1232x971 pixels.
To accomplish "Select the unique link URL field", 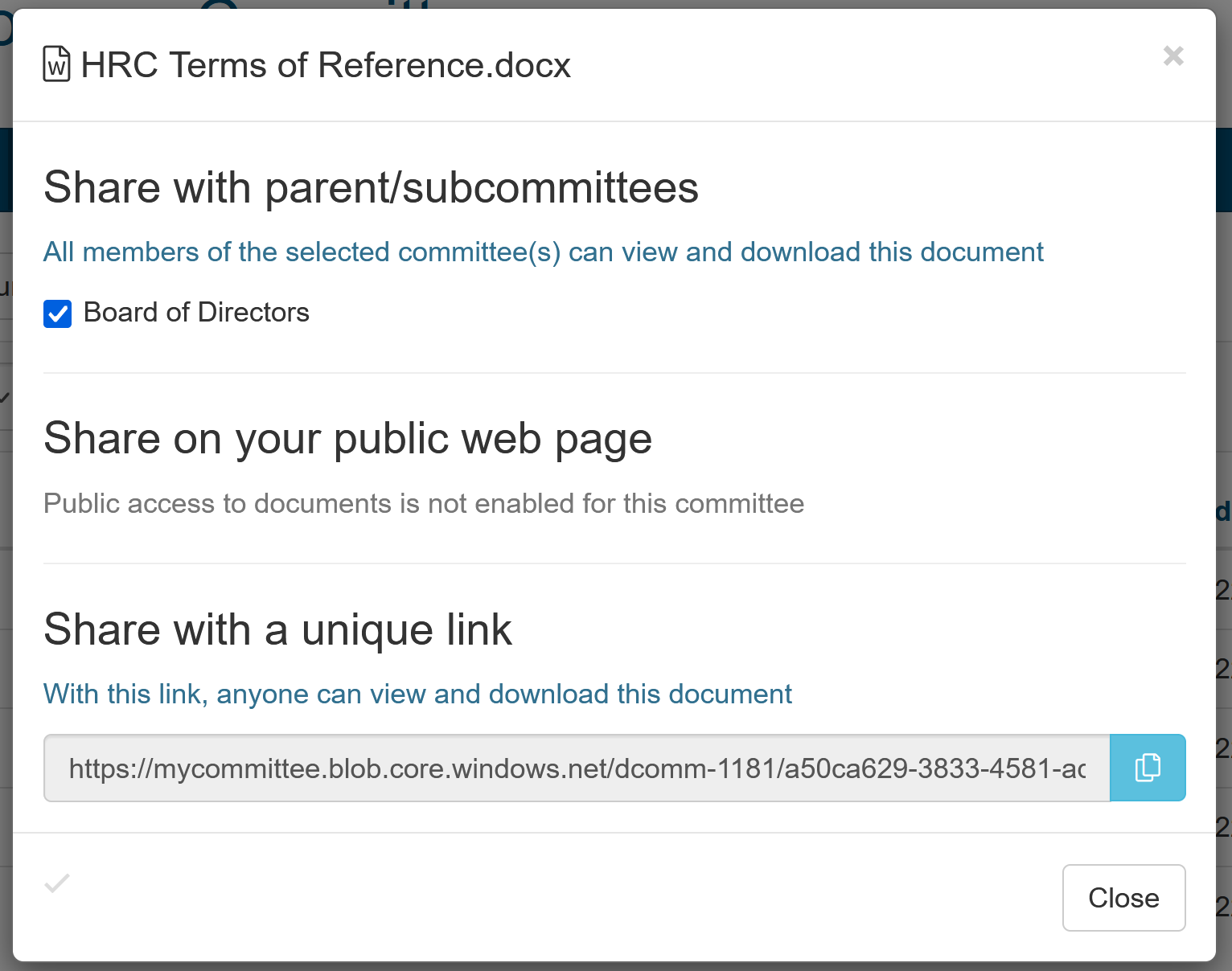I will [576, 768].
